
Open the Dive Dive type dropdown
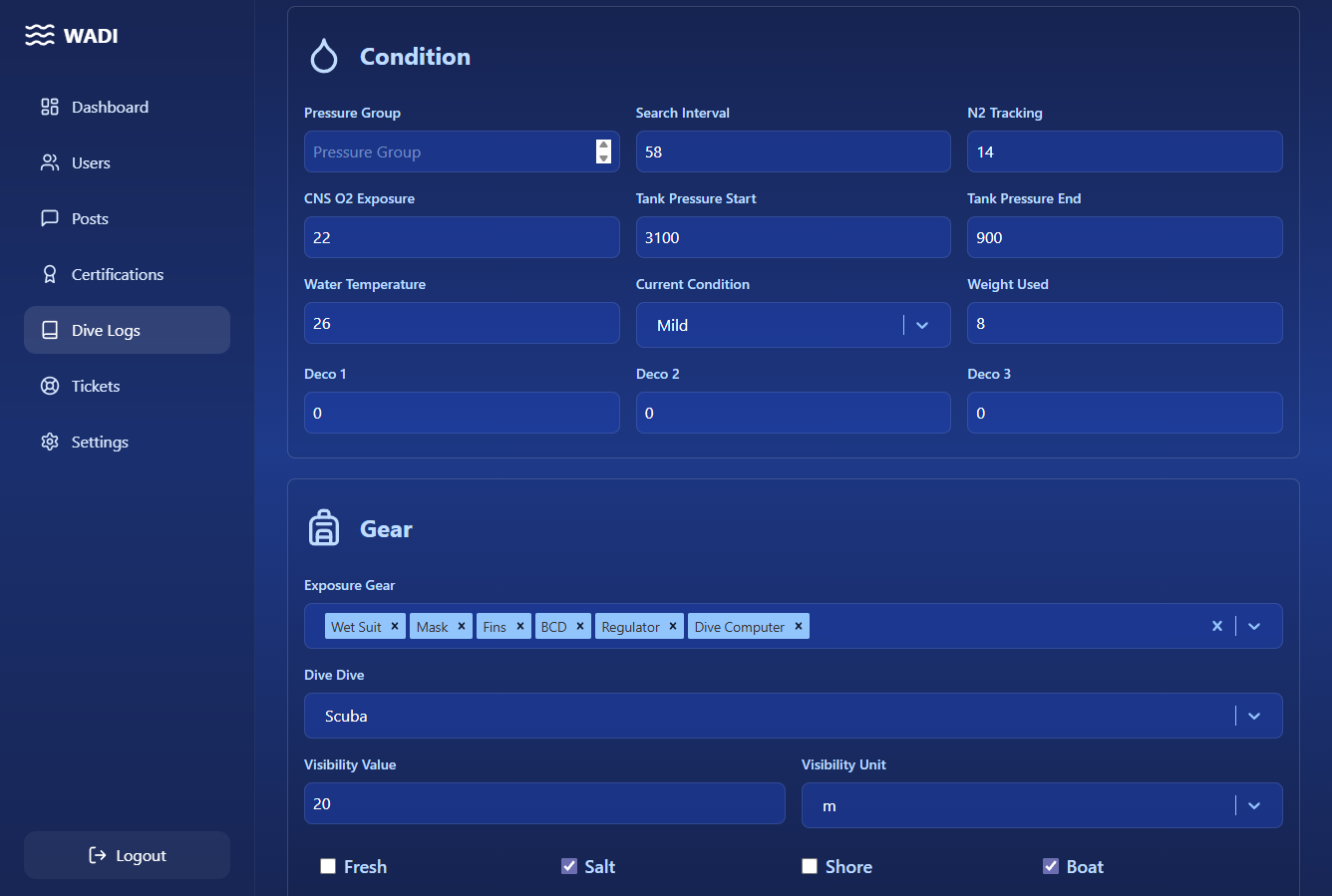point(1254,716)
